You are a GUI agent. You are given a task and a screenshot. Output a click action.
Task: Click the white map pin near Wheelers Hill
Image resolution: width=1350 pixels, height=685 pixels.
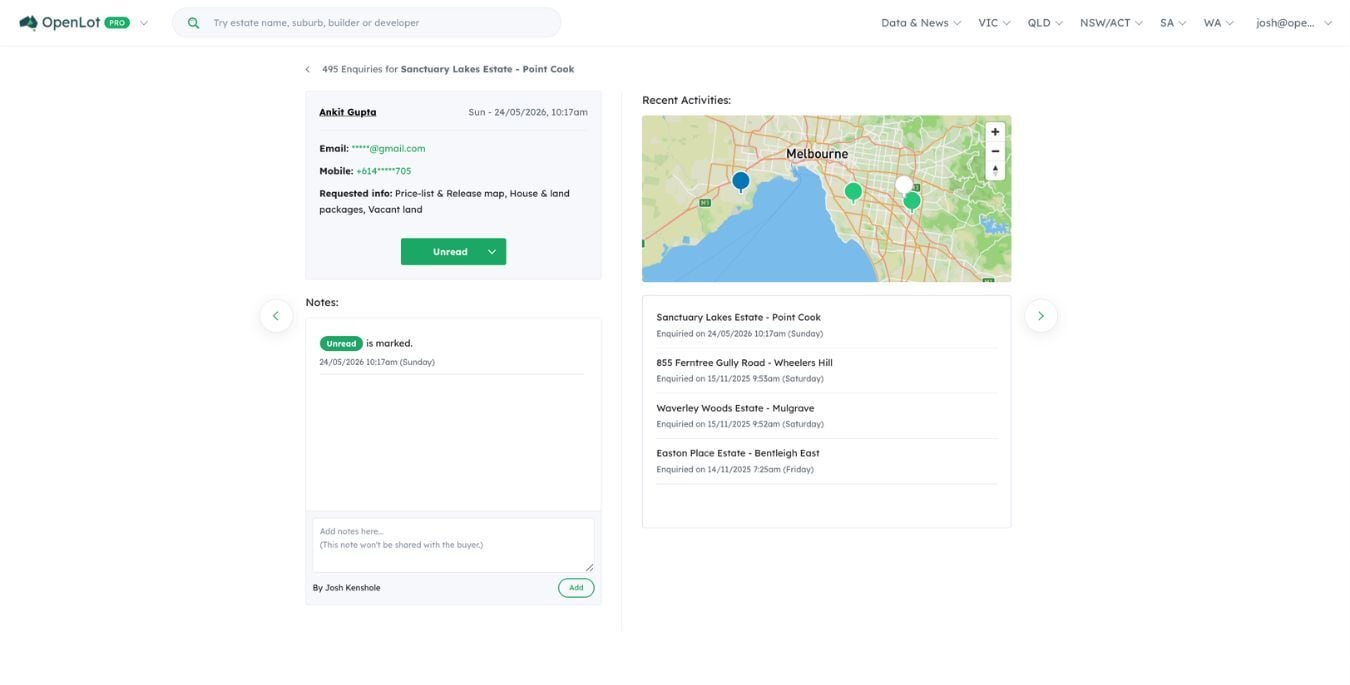pos(904,185)
